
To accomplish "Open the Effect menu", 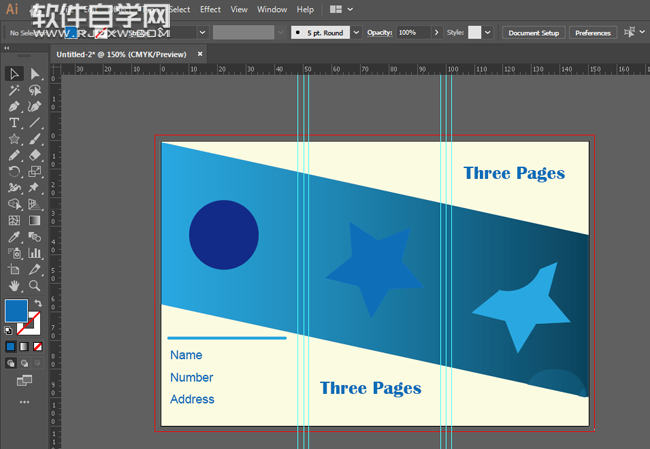I will [x=210, y=9].
